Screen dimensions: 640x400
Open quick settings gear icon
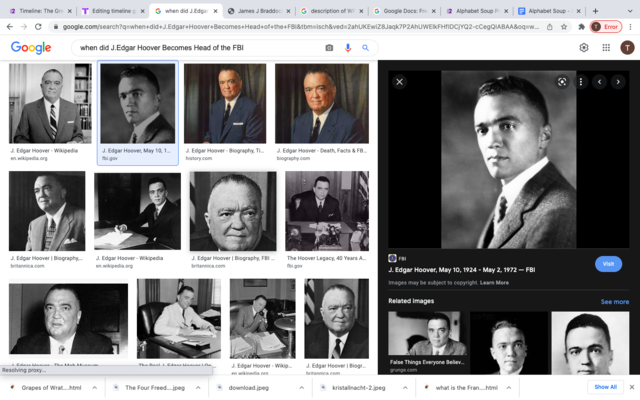click(x=584, y=48)
